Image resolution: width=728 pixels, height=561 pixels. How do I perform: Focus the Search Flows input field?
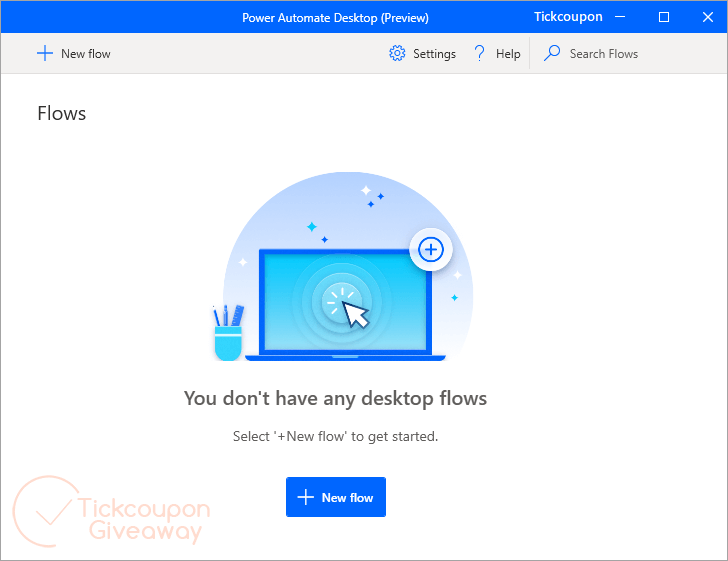[x=604, y=54]
